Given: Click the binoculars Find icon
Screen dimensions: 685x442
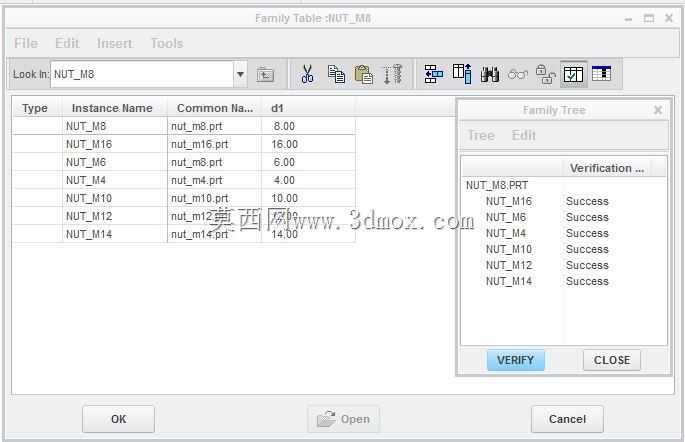Looking at the screenshot, I should [x=490, y=74].
